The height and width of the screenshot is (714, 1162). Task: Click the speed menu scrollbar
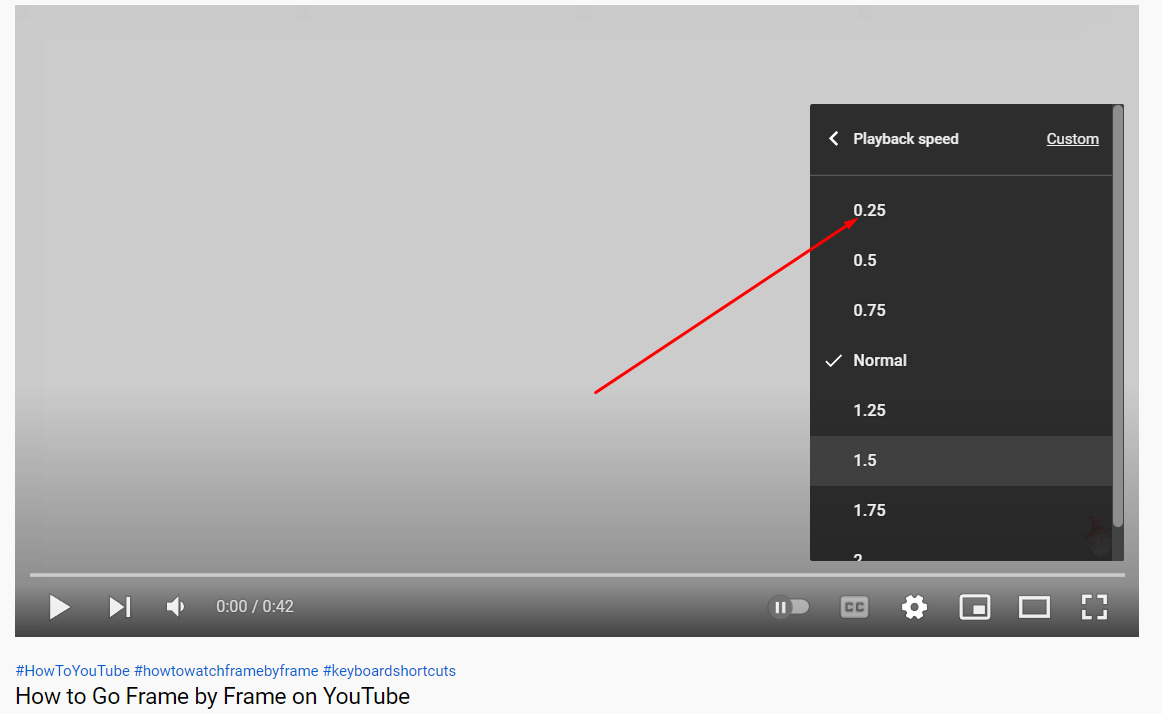point(1118,317)
